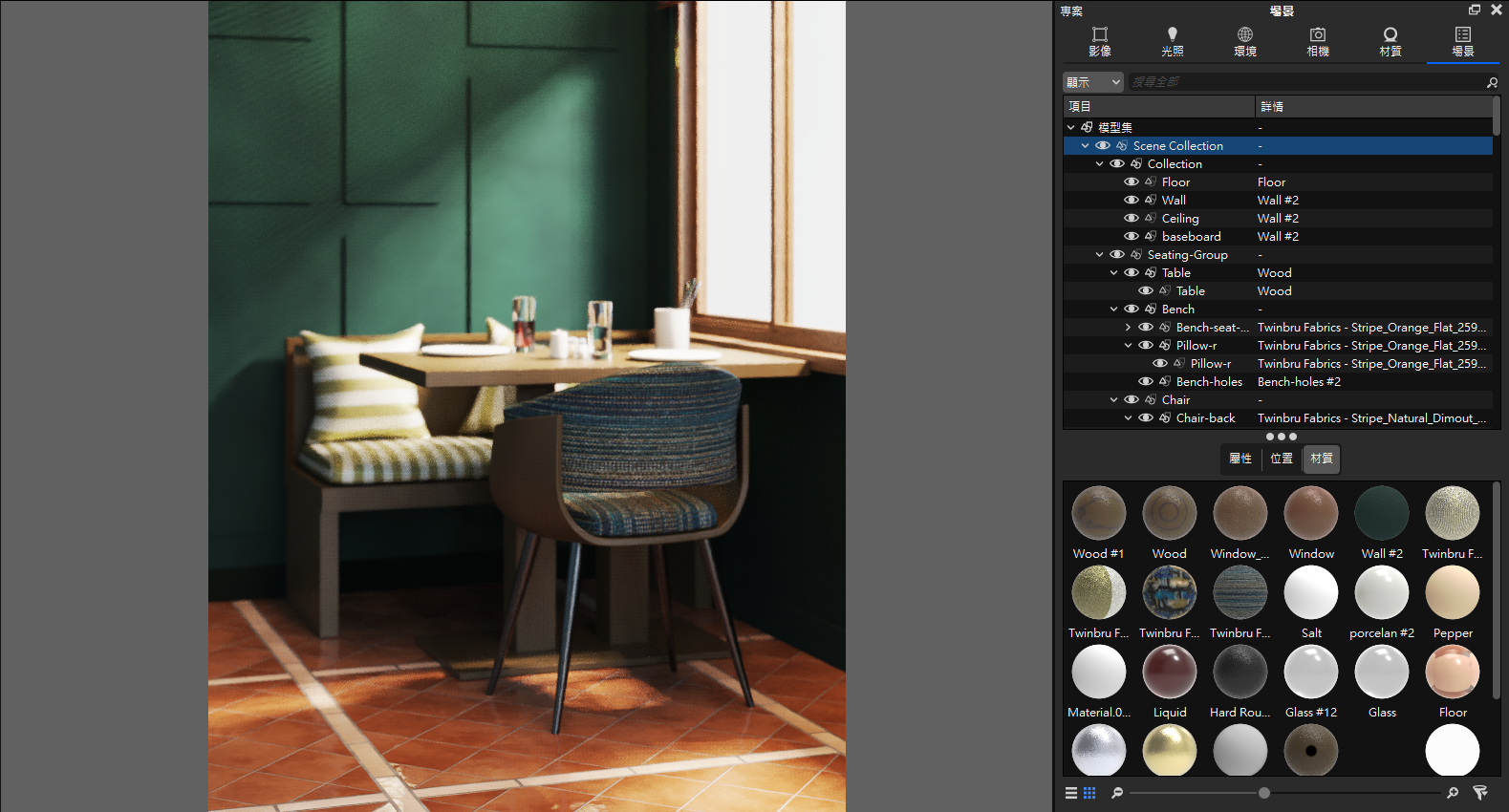Switch to the 相機 camera tab
Screen dimensions: 1509x812
point(1318,41)
